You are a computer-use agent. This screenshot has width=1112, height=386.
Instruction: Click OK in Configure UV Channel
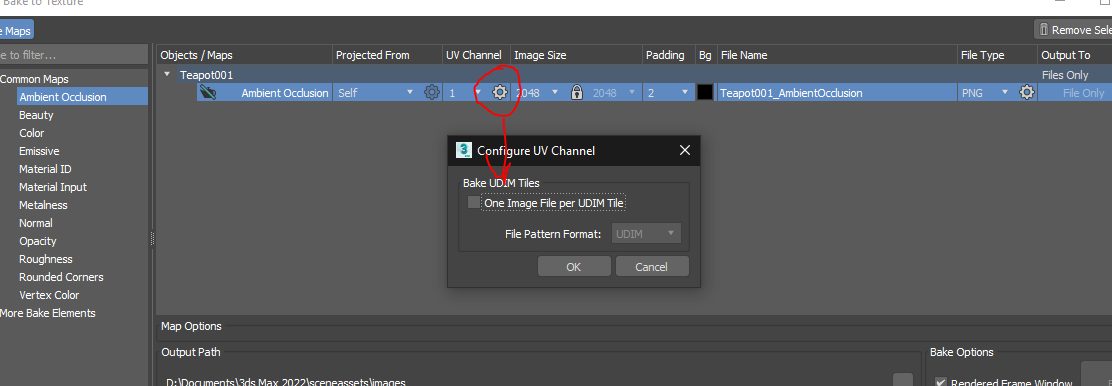[574, 267]
